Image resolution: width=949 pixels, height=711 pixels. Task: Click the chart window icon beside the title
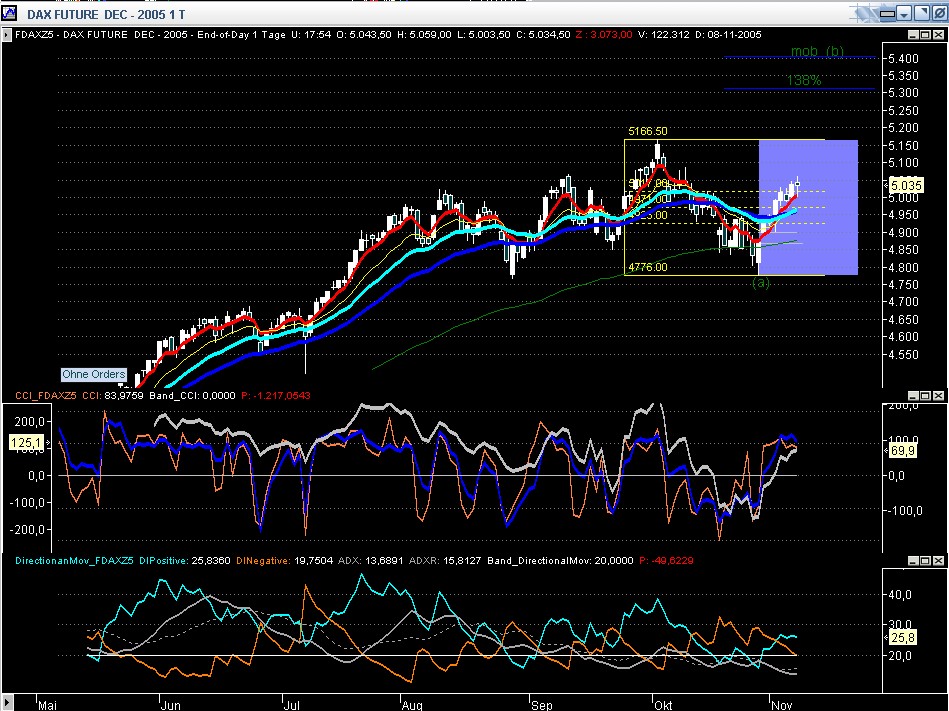coord(9,13)
